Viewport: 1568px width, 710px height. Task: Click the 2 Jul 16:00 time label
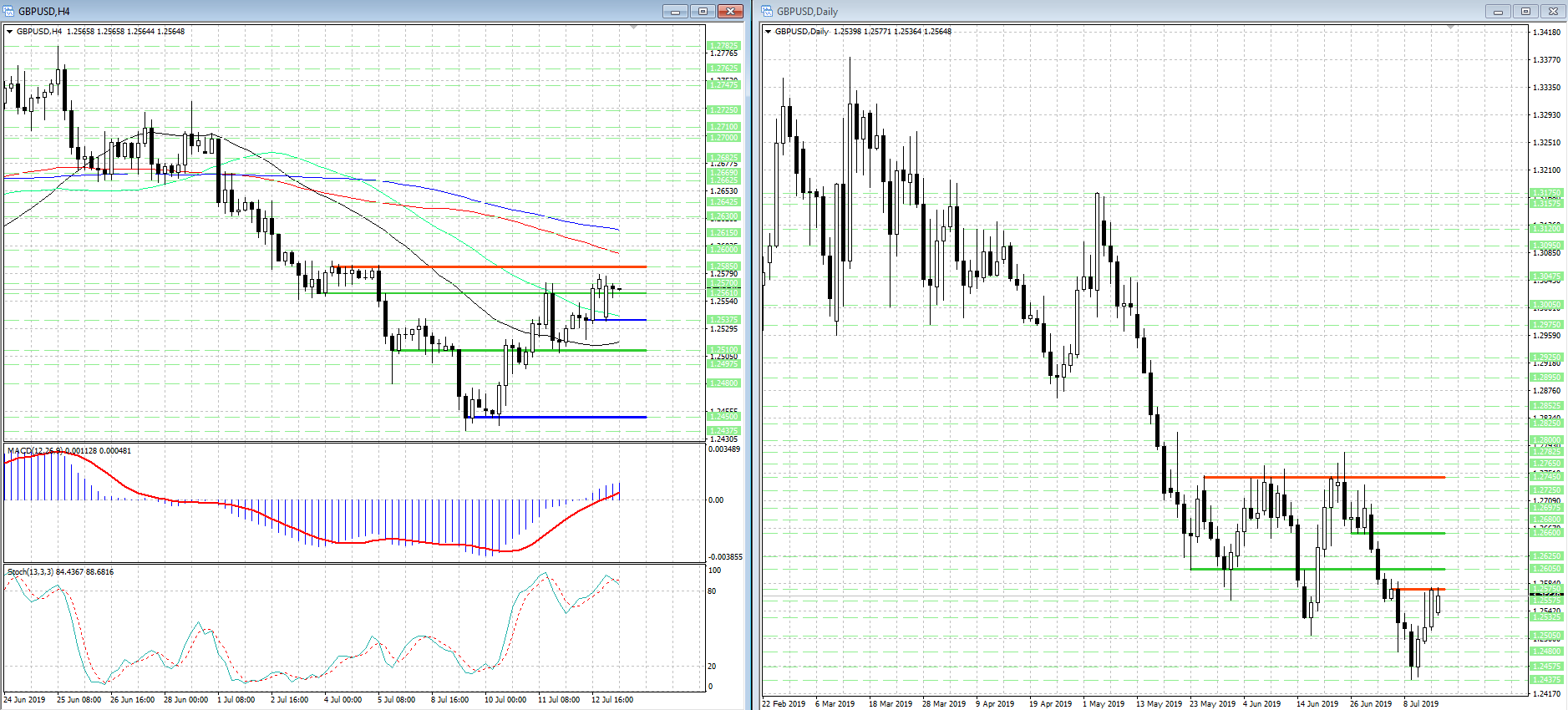click(289, 700)
